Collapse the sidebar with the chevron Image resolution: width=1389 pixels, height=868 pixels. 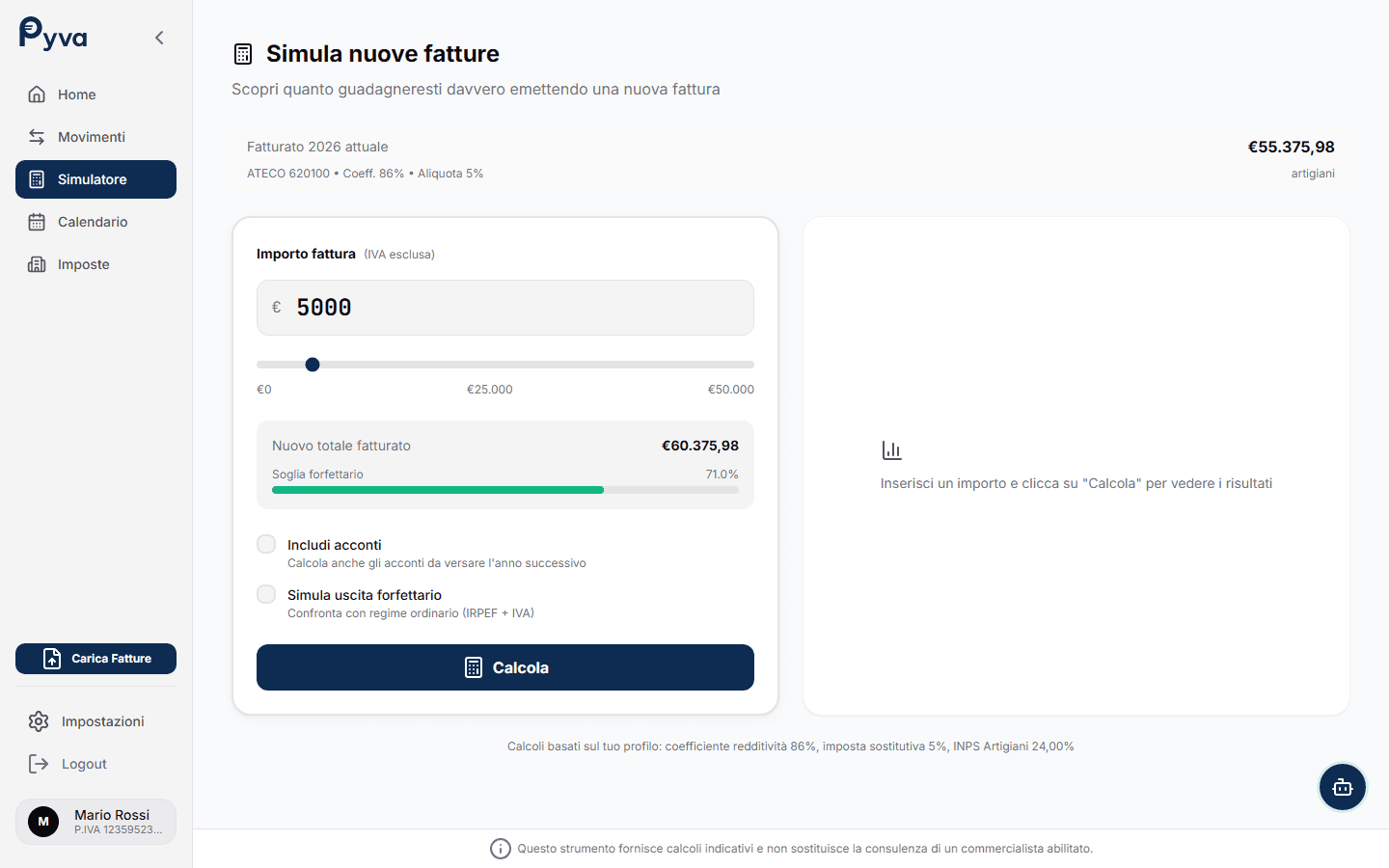pos(159,37)
